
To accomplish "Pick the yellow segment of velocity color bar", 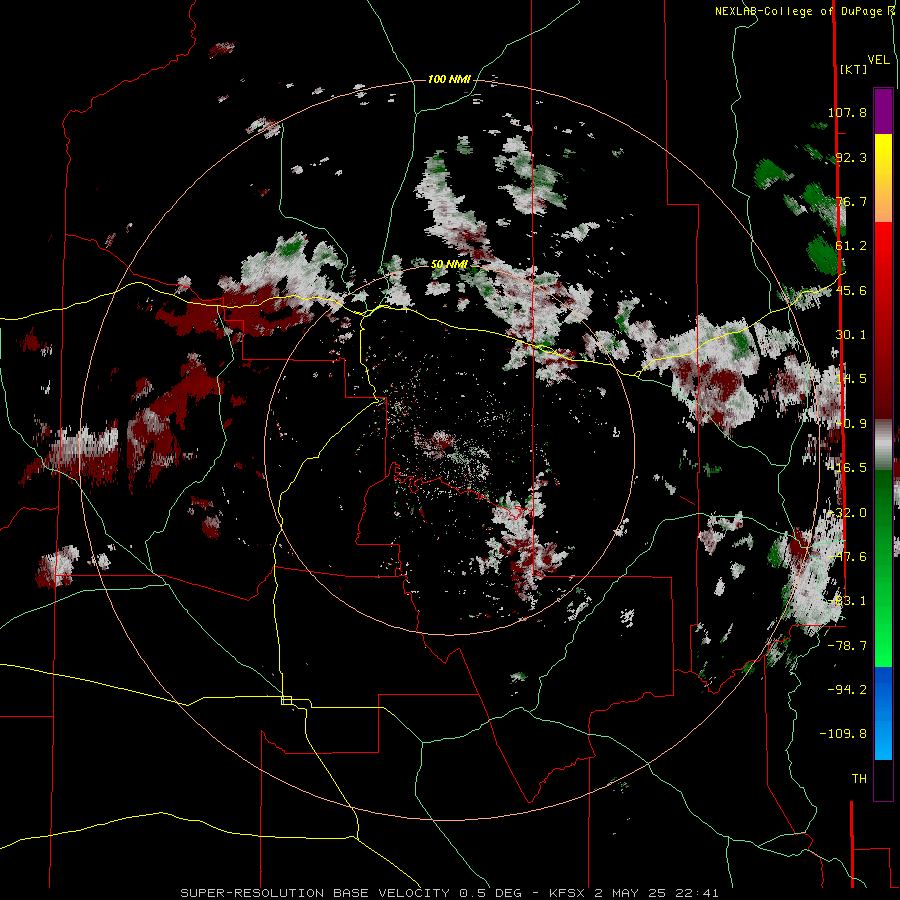I will (x=883, y=156).
